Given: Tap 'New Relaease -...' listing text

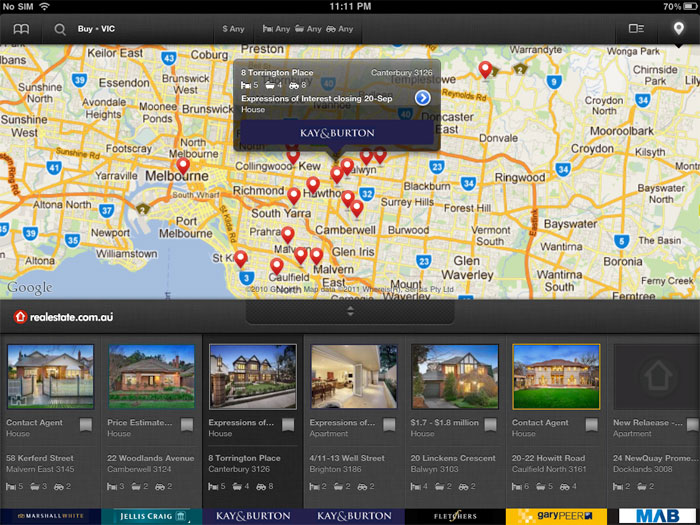Looking at the screenshot, I should coord(647,422).
